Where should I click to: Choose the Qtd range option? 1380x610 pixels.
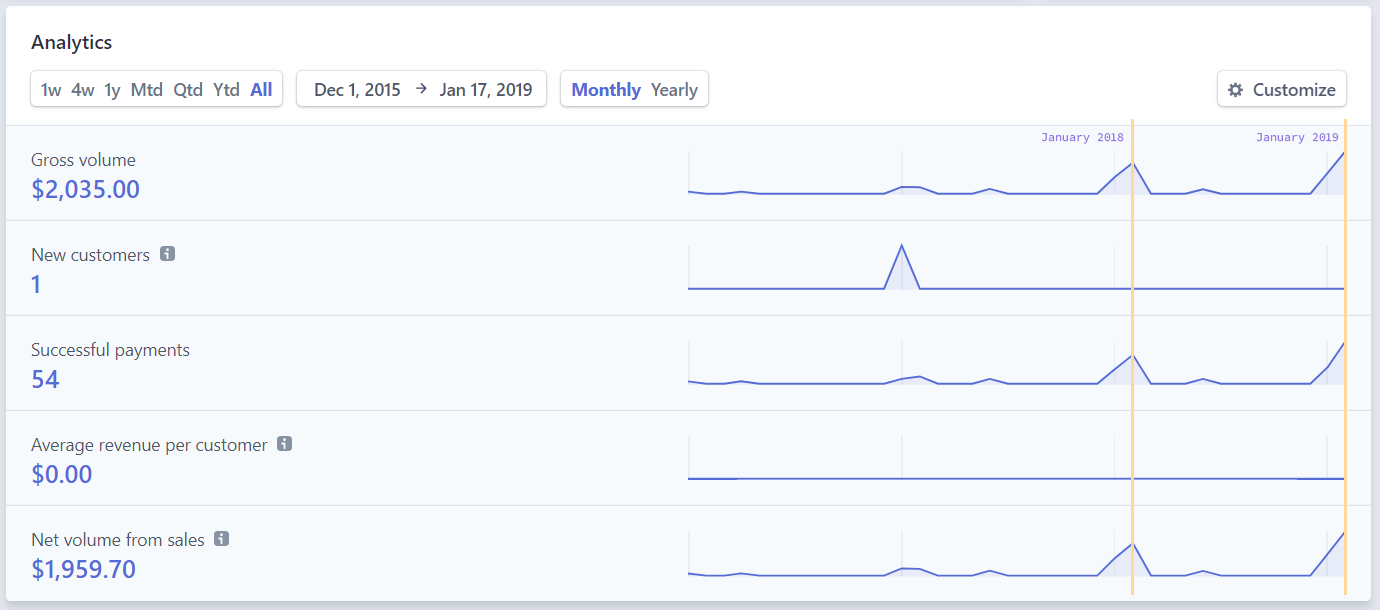pyautogui.click(x=188, y=90)
